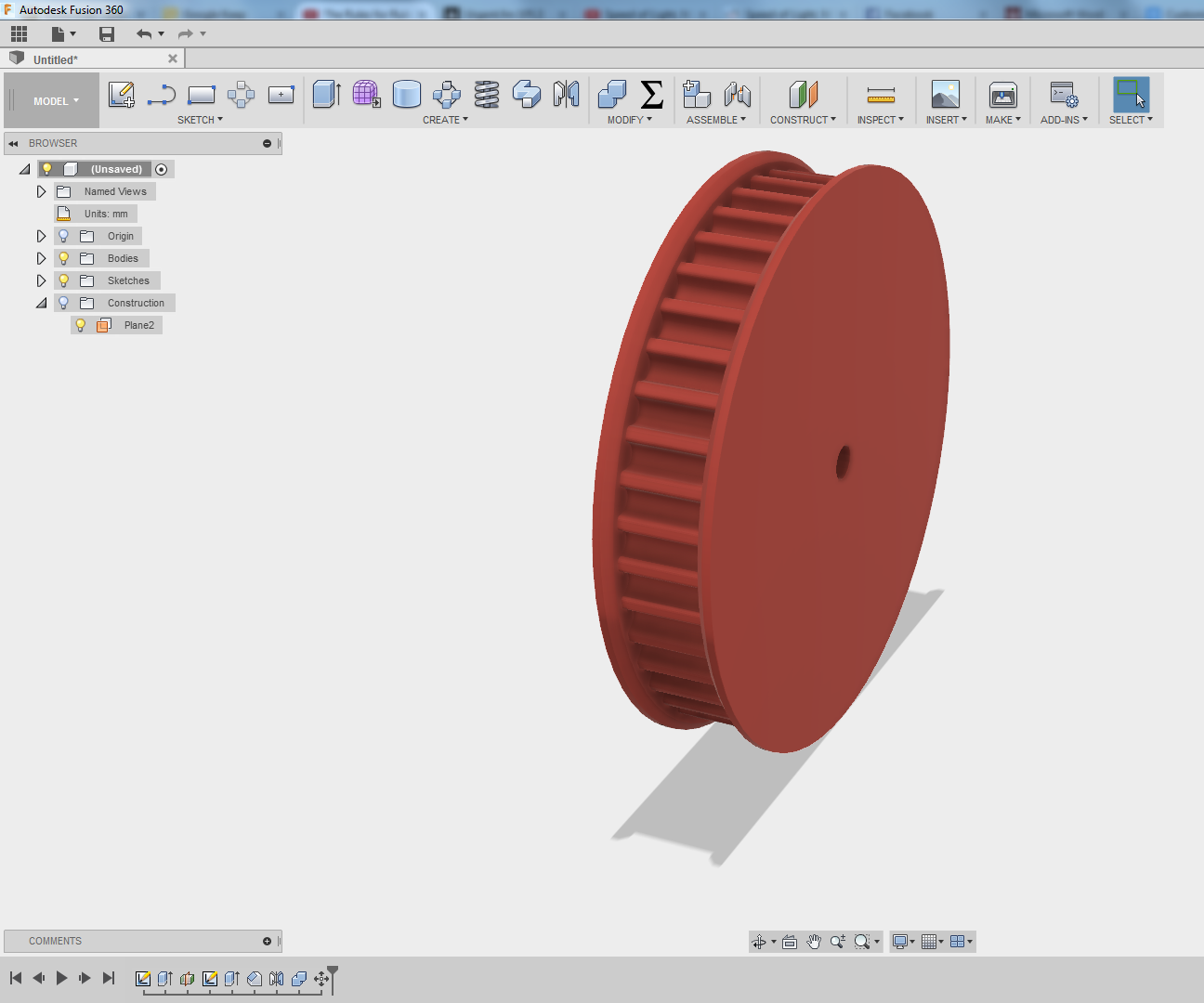Click the Save icon

(107, 33)
